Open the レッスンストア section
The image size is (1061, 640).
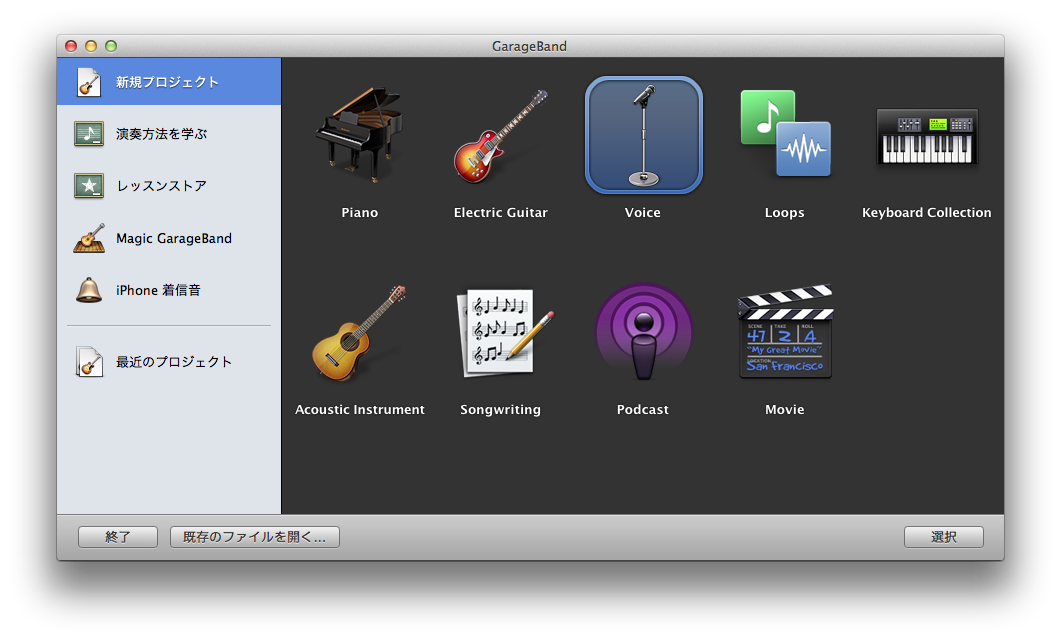(x=168, y=186)
